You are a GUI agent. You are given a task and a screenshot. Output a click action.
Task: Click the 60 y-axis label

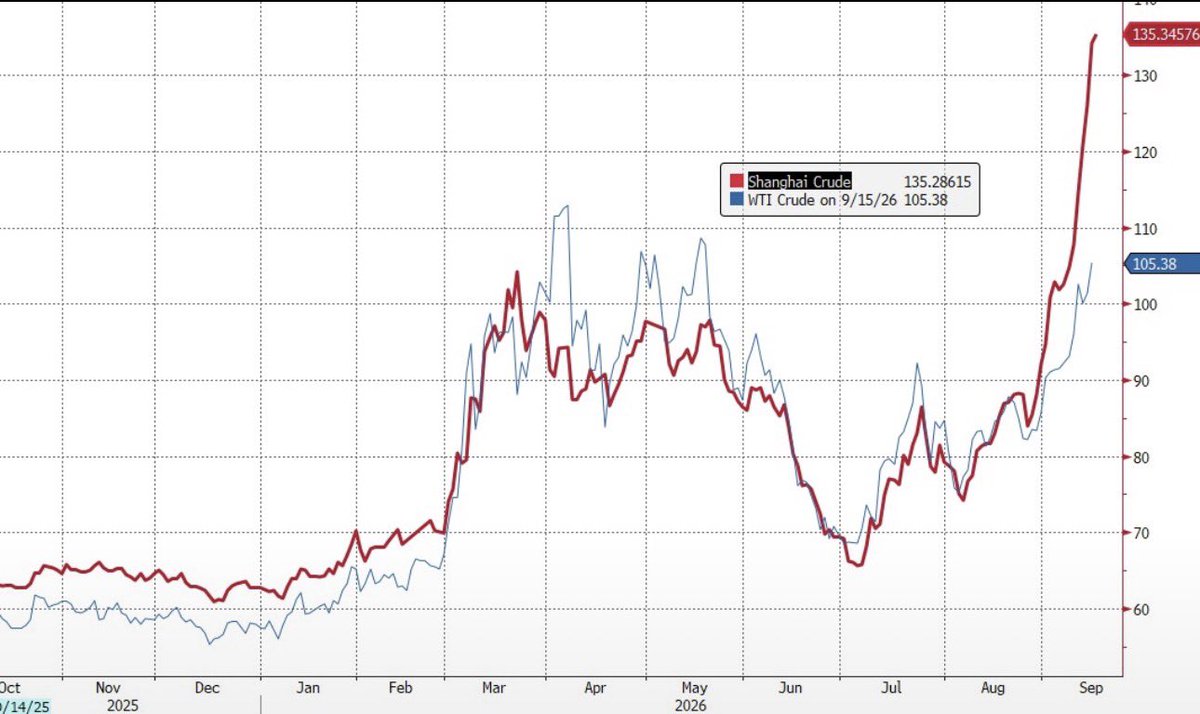(1141, 610)
